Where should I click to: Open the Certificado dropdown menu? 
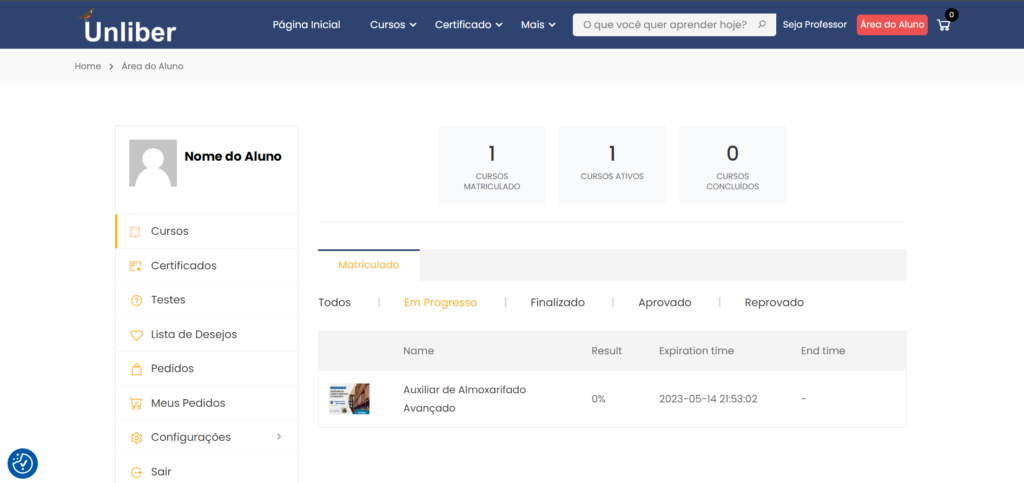(x=468, y=25)
